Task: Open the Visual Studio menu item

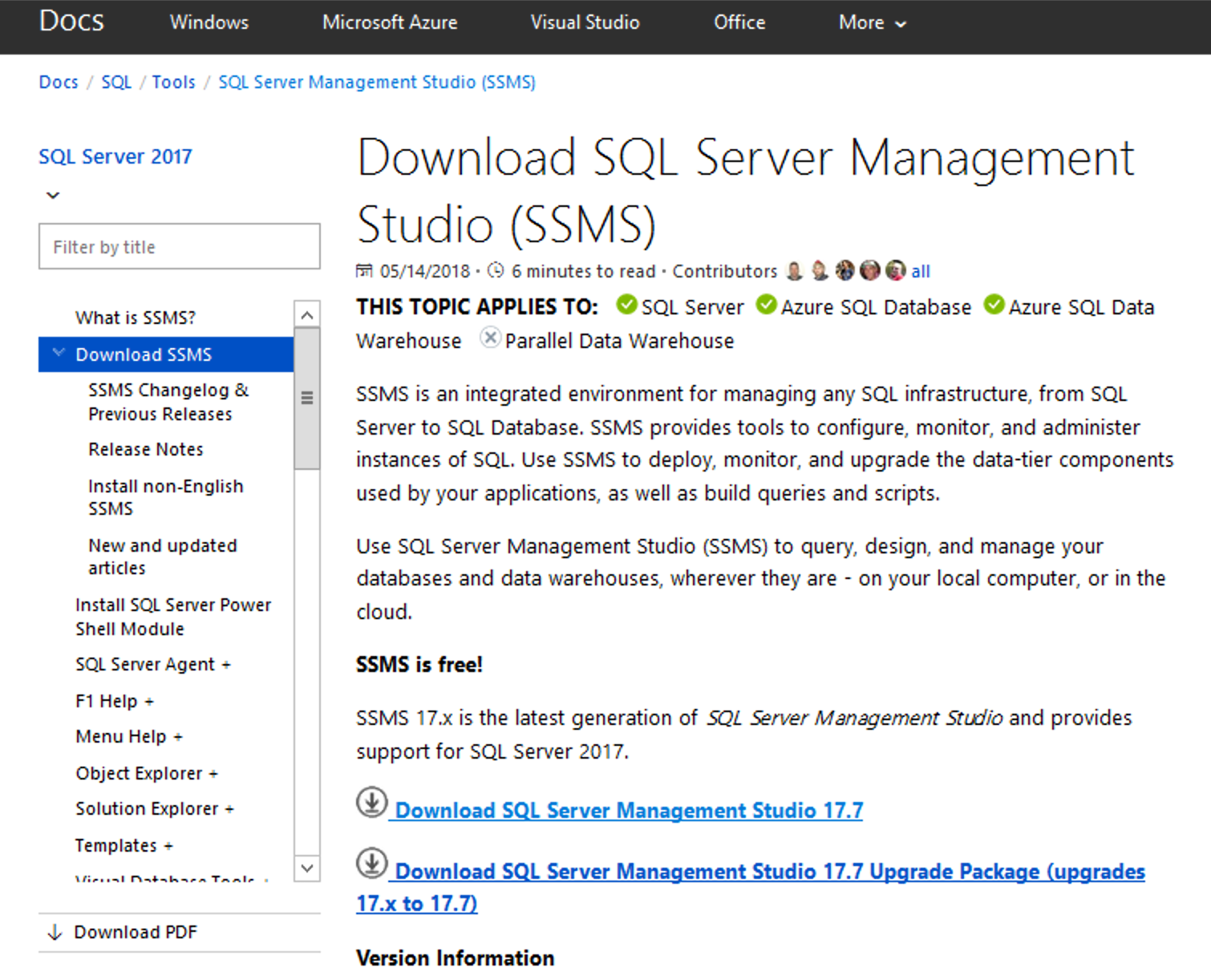Action: coord(585,22)
